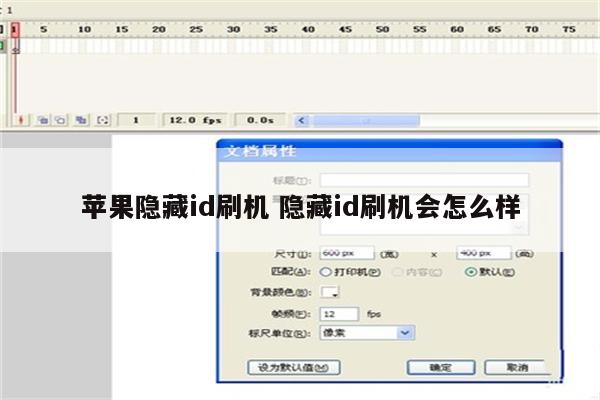Screen dimensions: 600x400
Task: Click the current frame number box
Action: [136, 120]
